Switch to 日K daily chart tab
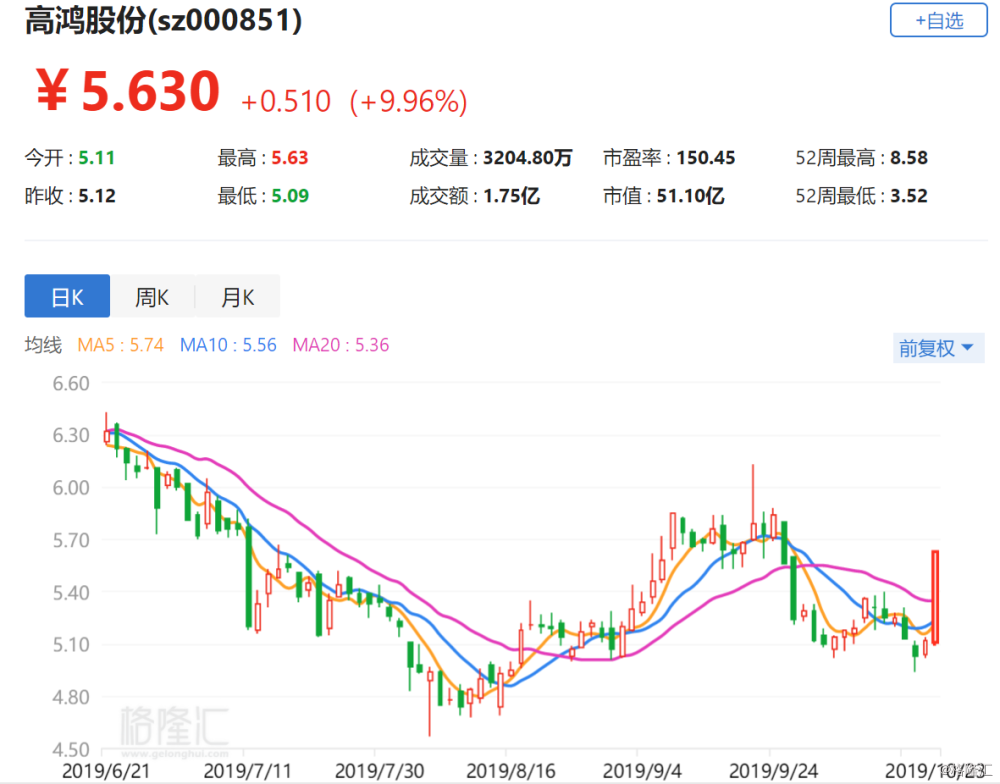 click(x=67, y=296)
